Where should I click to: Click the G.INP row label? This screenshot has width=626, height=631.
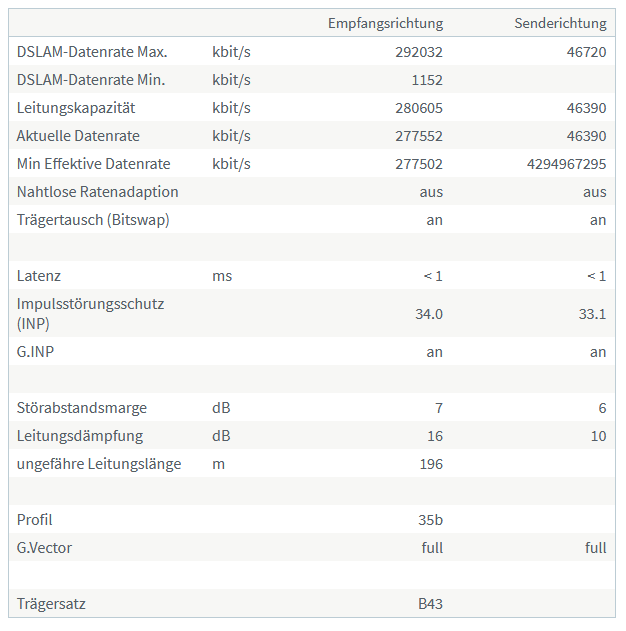(35, 352)
